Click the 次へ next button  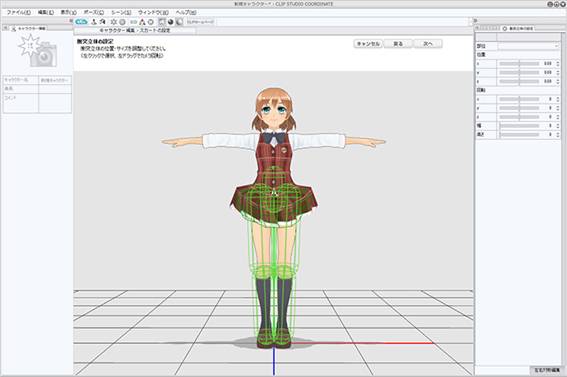[x=428, y=44]
